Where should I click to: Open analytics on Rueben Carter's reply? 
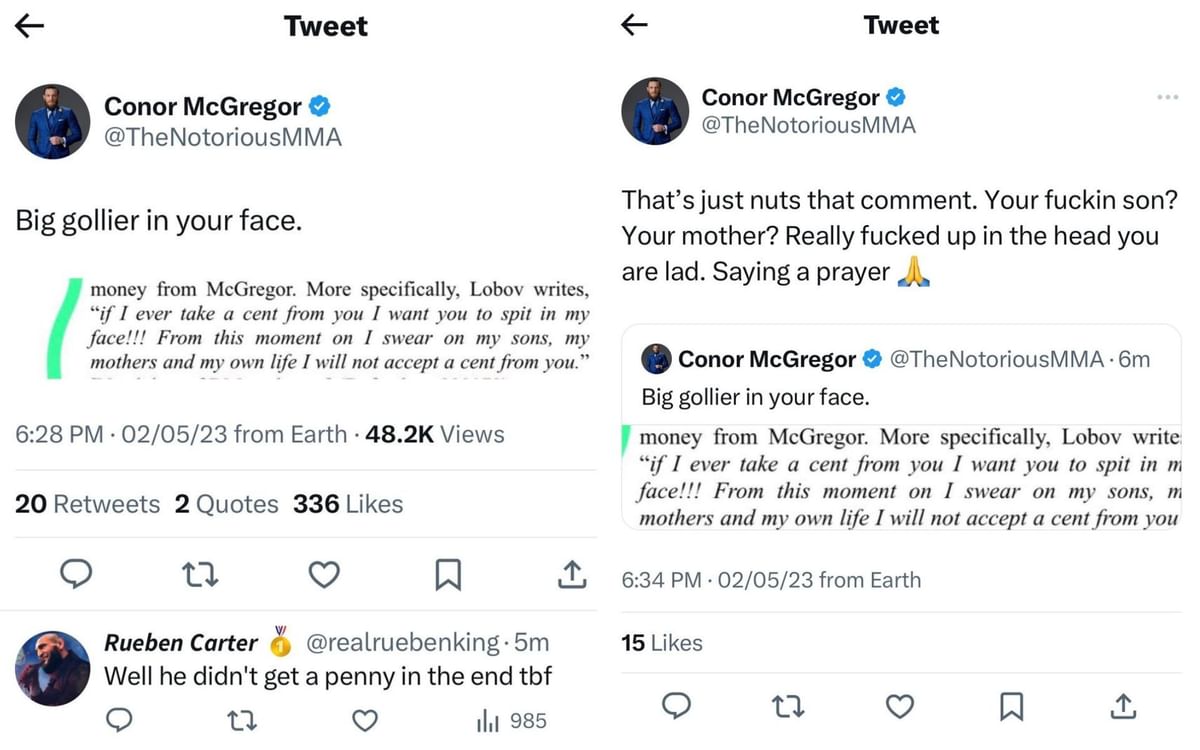click(x=487, y=720)
